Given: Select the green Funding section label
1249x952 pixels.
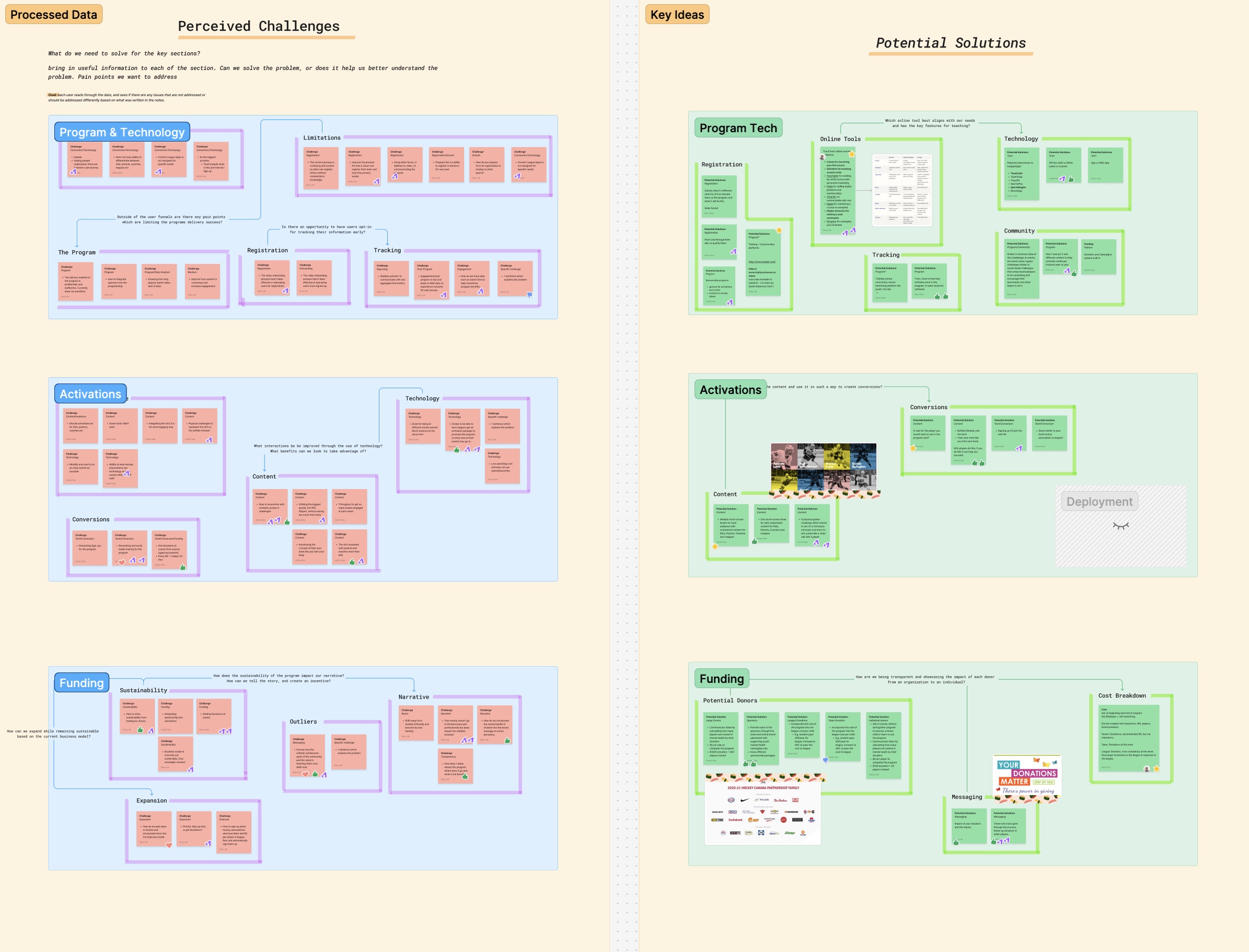Looking at the screenshot, I should click(x=722, y=679).
